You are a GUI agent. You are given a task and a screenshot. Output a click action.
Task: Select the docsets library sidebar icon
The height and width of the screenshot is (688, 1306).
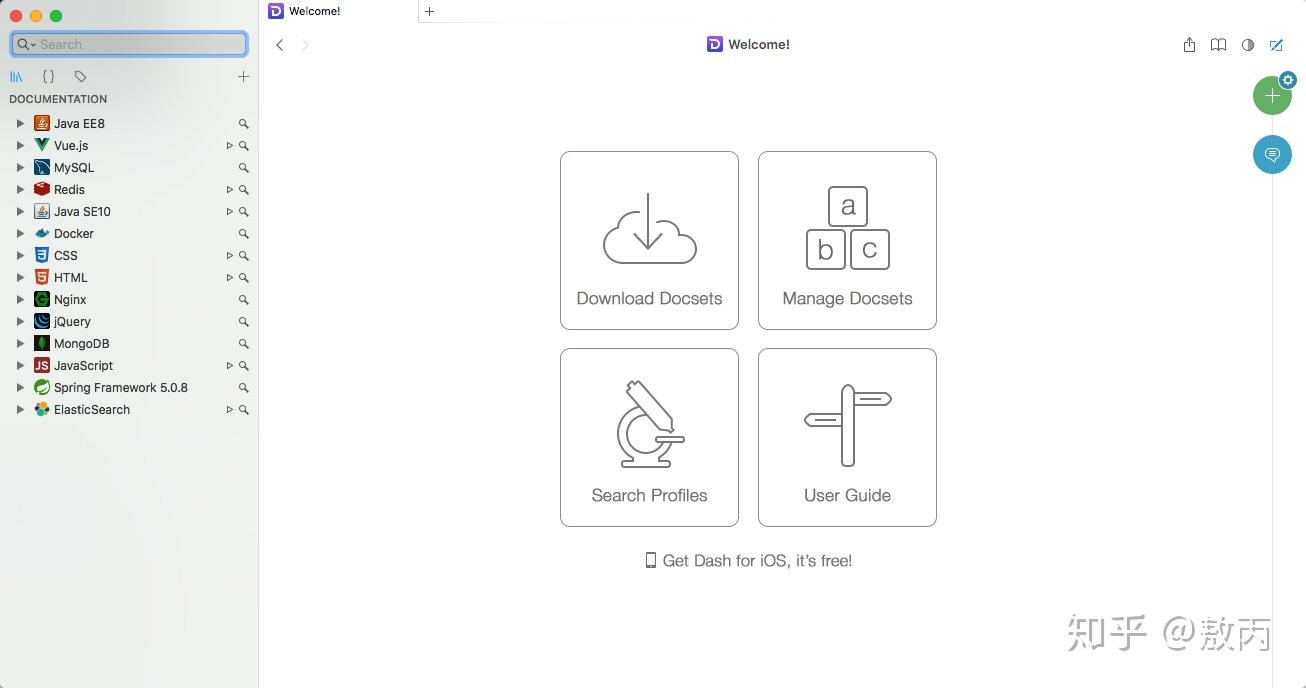pos(16,76)
